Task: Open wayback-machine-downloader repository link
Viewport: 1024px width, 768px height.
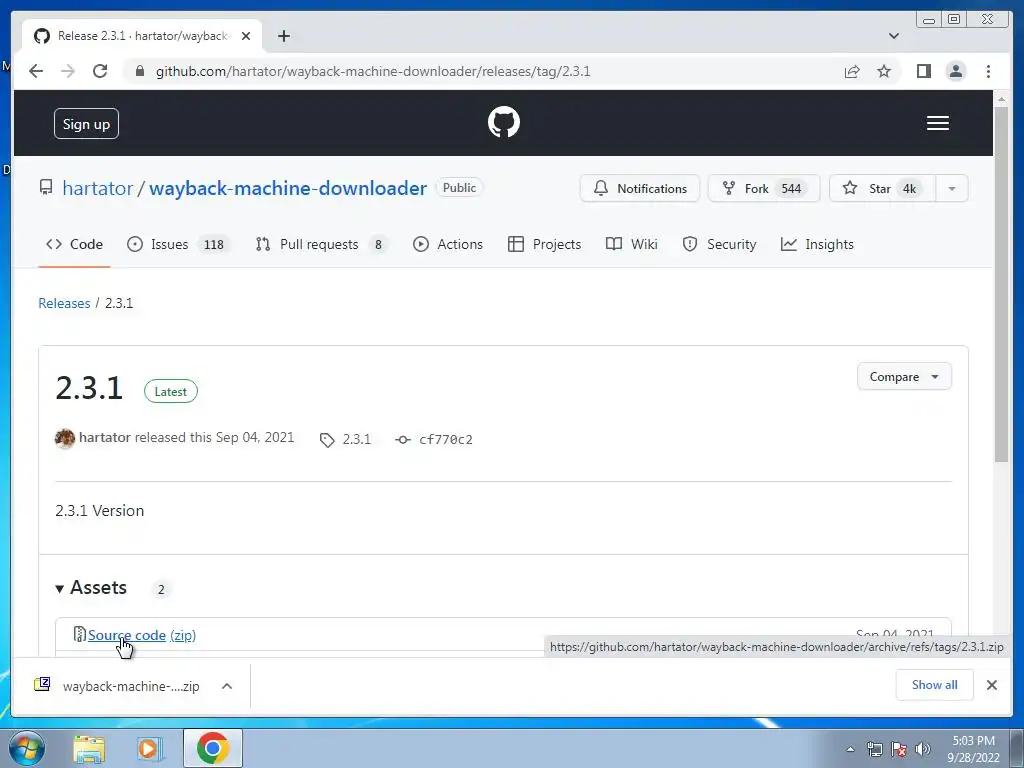Action: coord(288,188)
